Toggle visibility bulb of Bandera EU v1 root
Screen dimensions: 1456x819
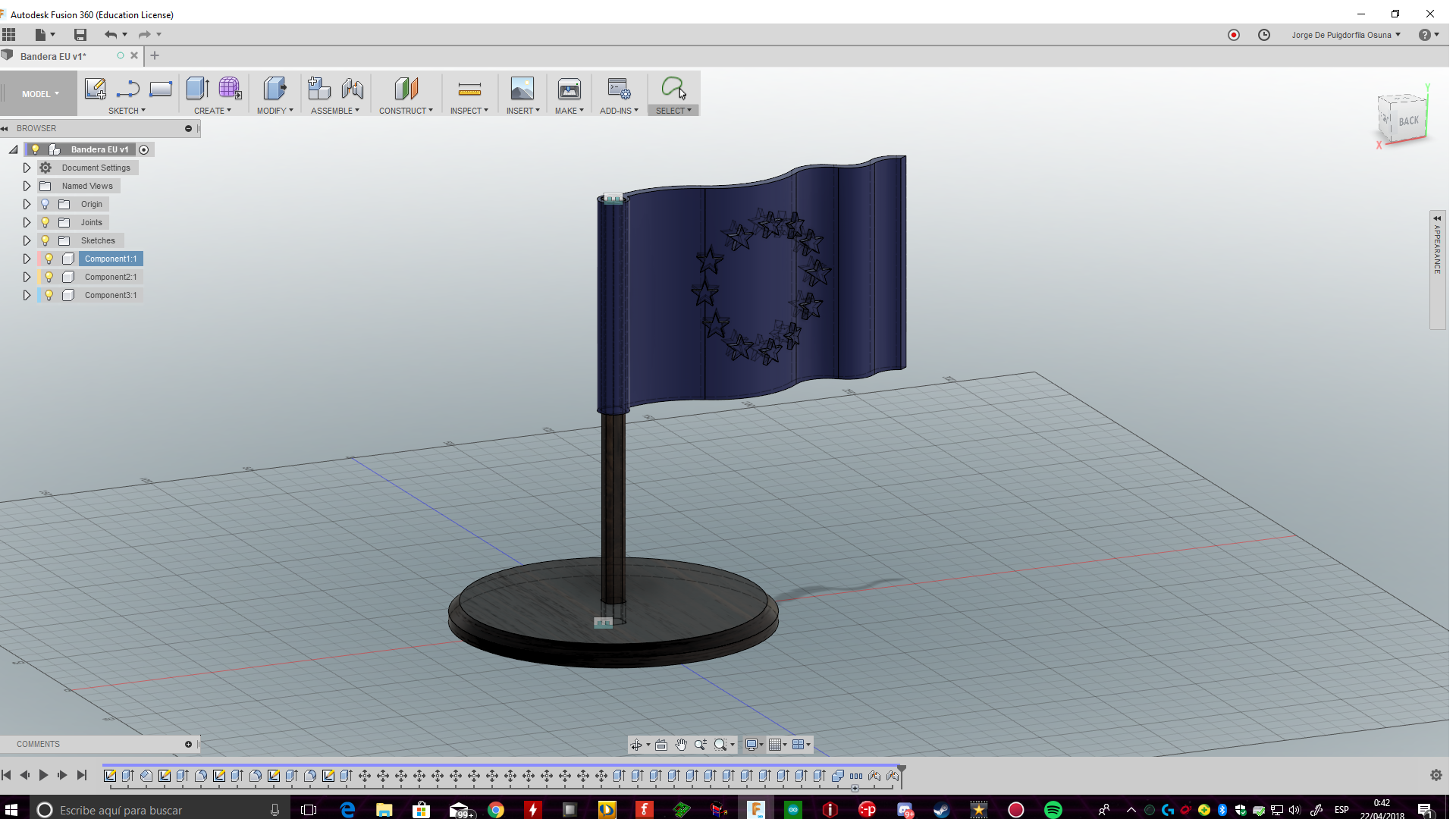click(35, 149)
